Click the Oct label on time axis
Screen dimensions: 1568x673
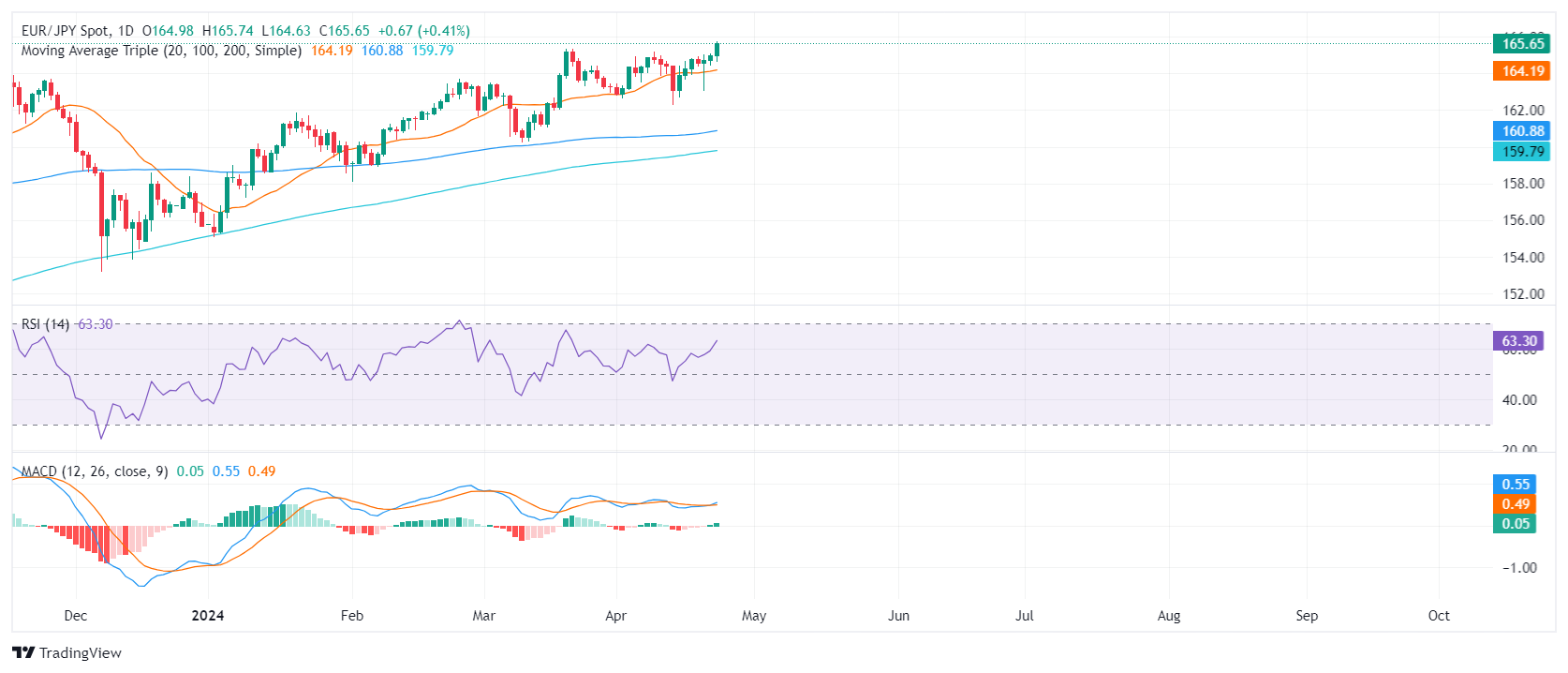coord(1439,616)
